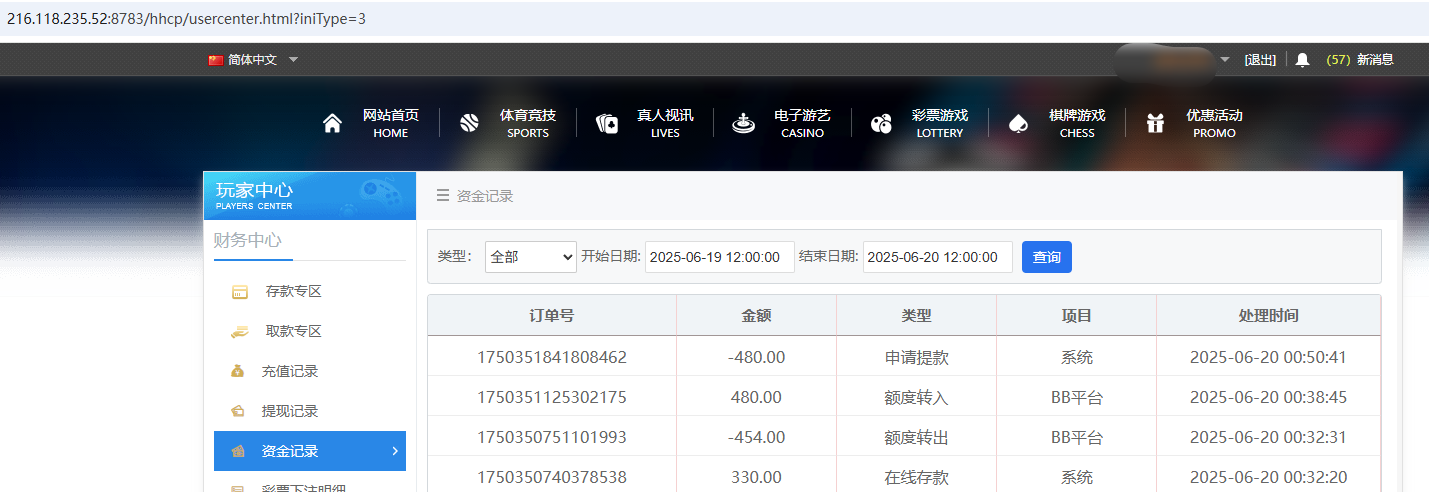This screenshot has width=1429, height=492.
Task: Click the 处理时间 column header
Action: click(x=1268, y=315)
